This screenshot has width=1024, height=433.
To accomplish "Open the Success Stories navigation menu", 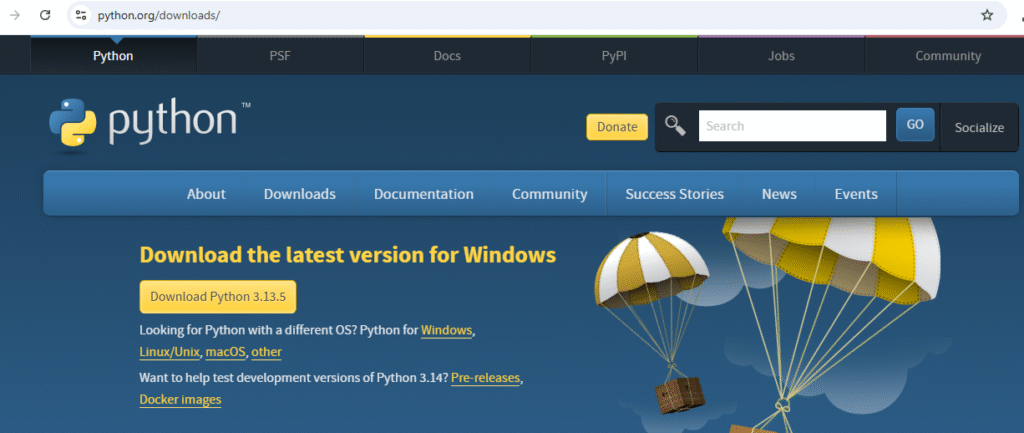I will click(x=675, y=194).
